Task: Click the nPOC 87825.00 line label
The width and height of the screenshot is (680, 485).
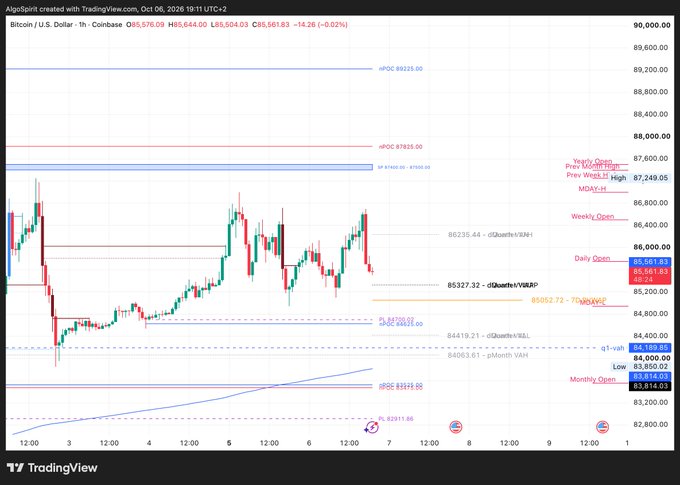Action: [x=400, y=147]
